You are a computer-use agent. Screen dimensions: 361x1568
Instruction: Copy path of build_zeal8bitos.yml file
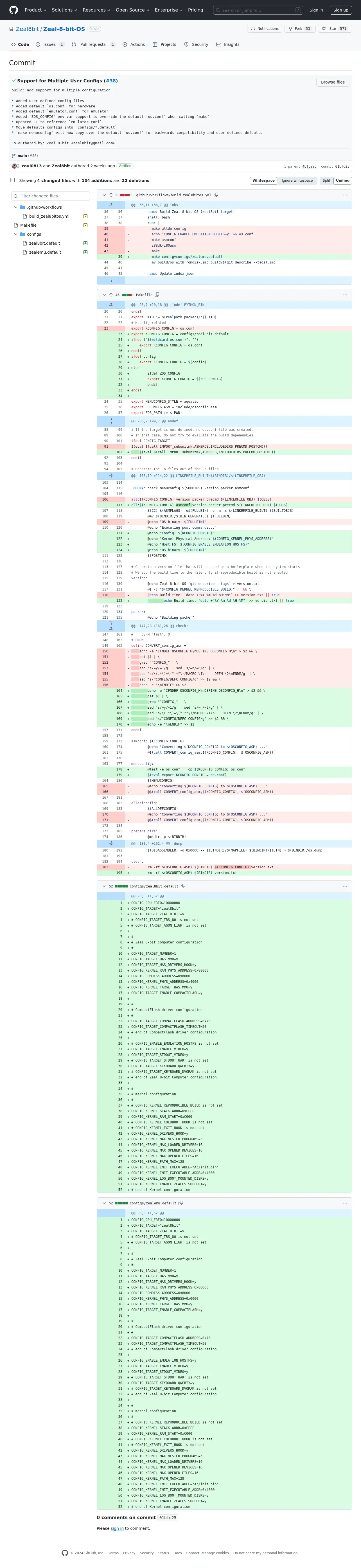[216, 195]
